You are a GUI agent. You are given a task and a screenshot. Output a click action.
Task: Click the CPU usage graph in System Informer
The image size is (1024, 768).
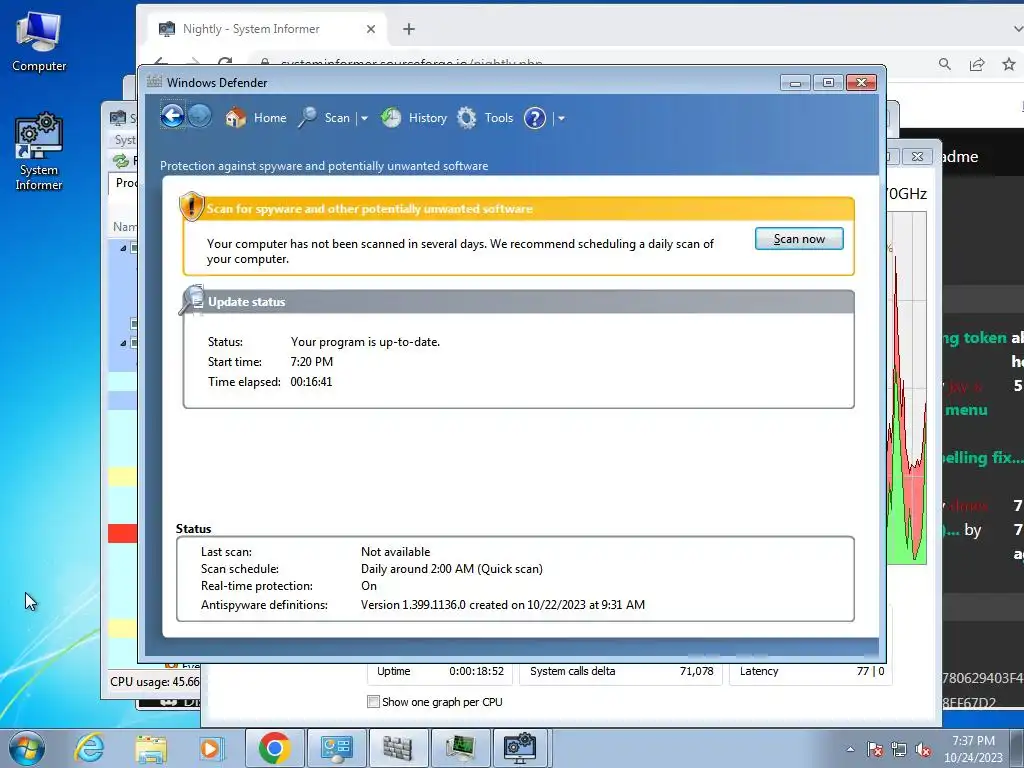pos(906,389)
